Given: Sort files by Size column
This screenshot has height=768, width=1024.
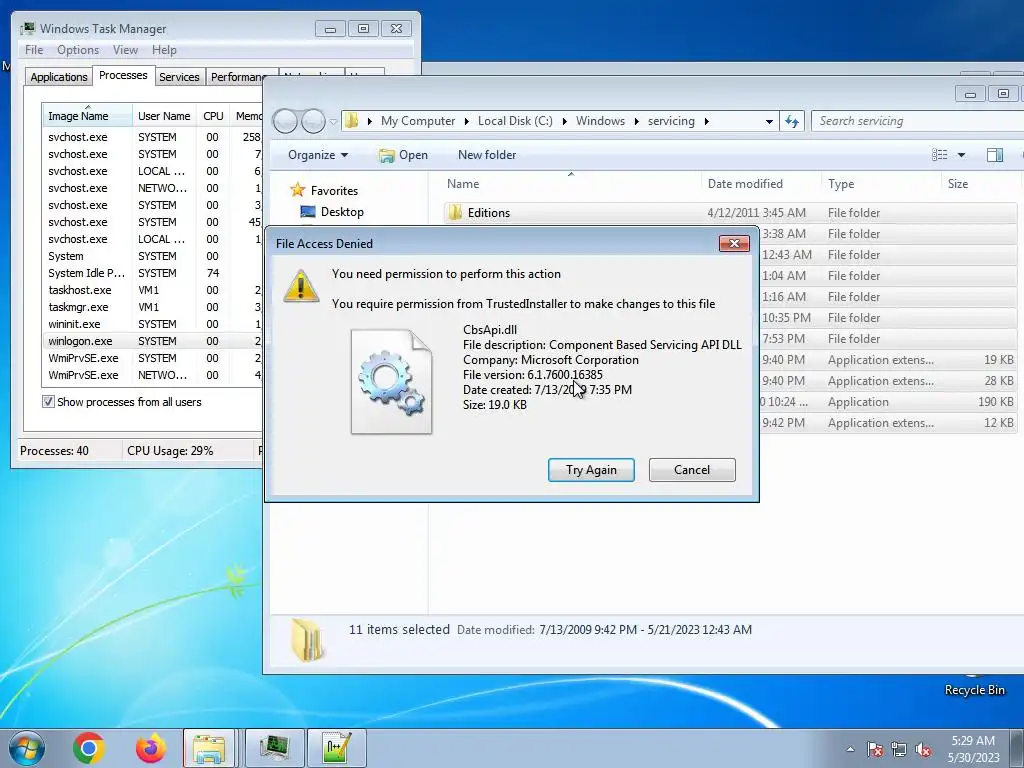Looking at the screenshot, I should click(980, 184).
